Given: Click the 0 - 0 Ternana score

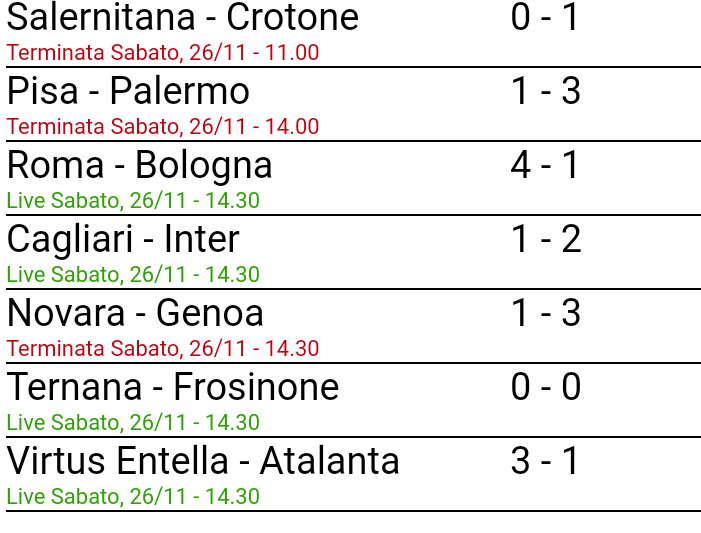Looking at the screenshot, I should pos(545,388).
